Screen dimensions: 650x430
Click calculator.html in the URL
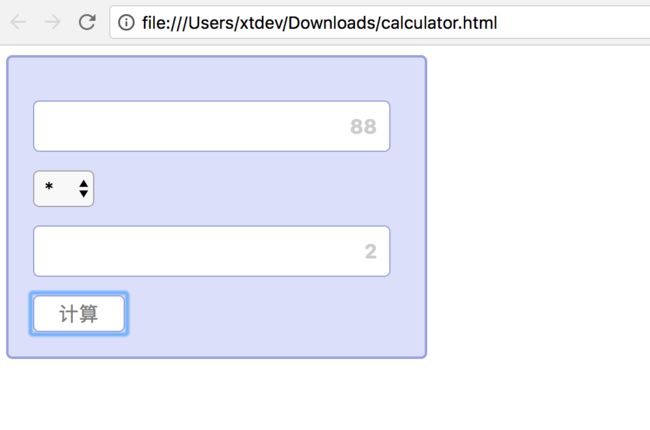[438, 23]
